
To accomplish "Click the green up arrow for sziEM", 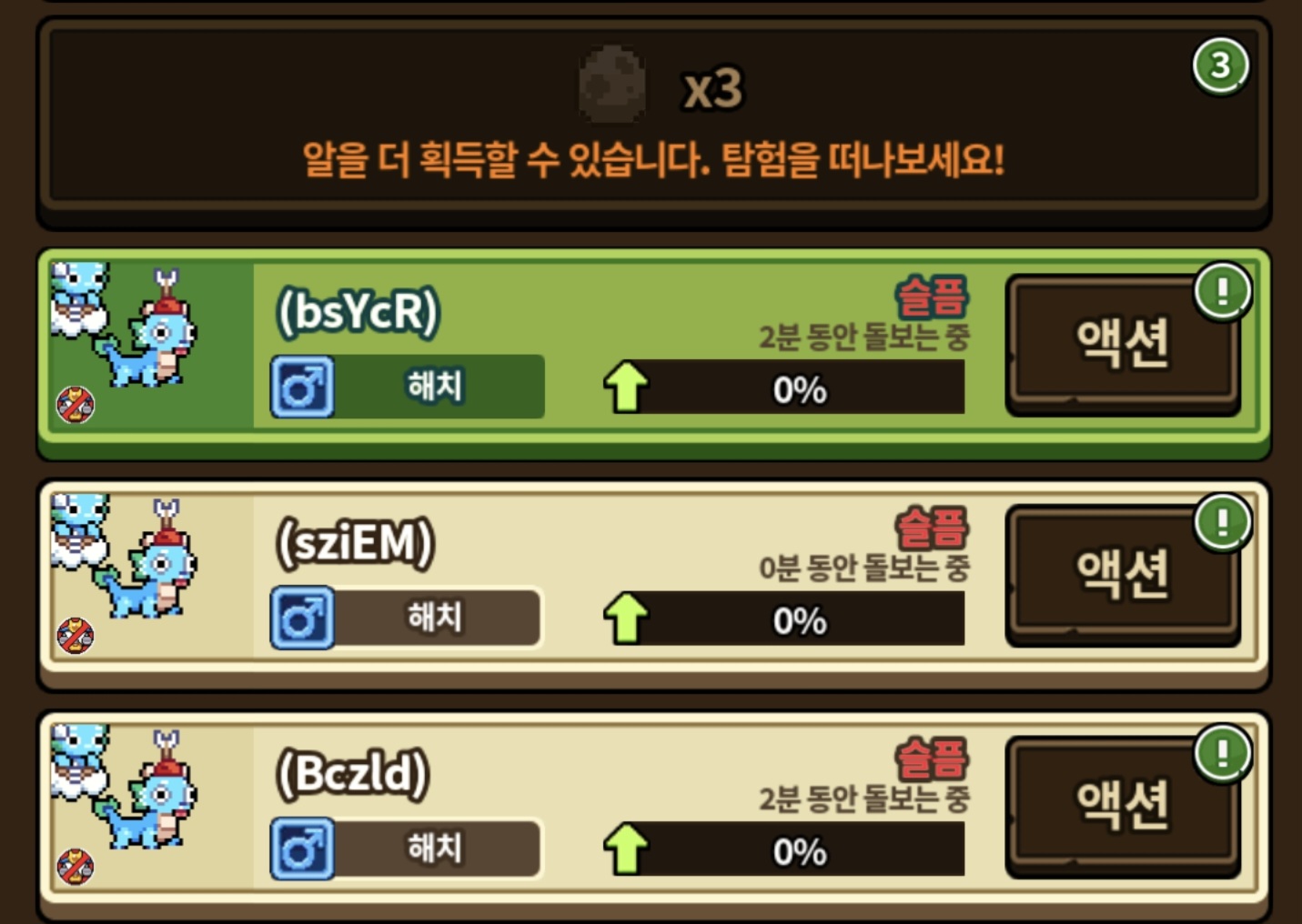I will pyautogui.click(x=626, y=618).
